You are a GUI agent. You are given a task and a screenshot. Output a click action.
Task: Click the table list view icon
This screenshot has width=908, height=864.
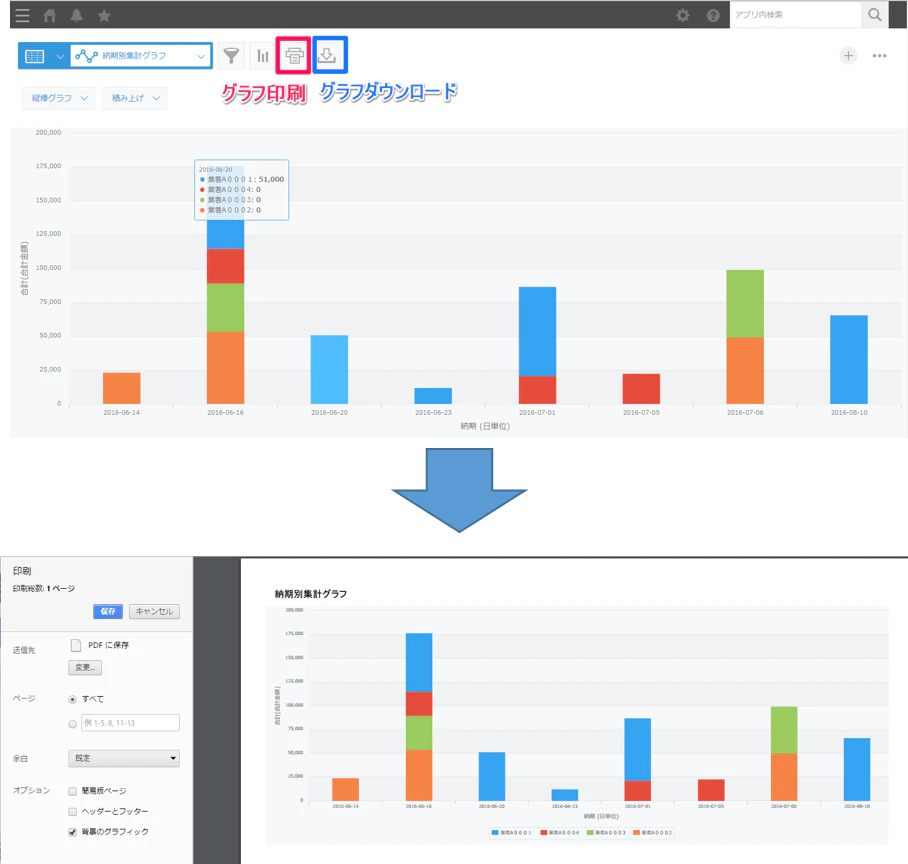35,56
